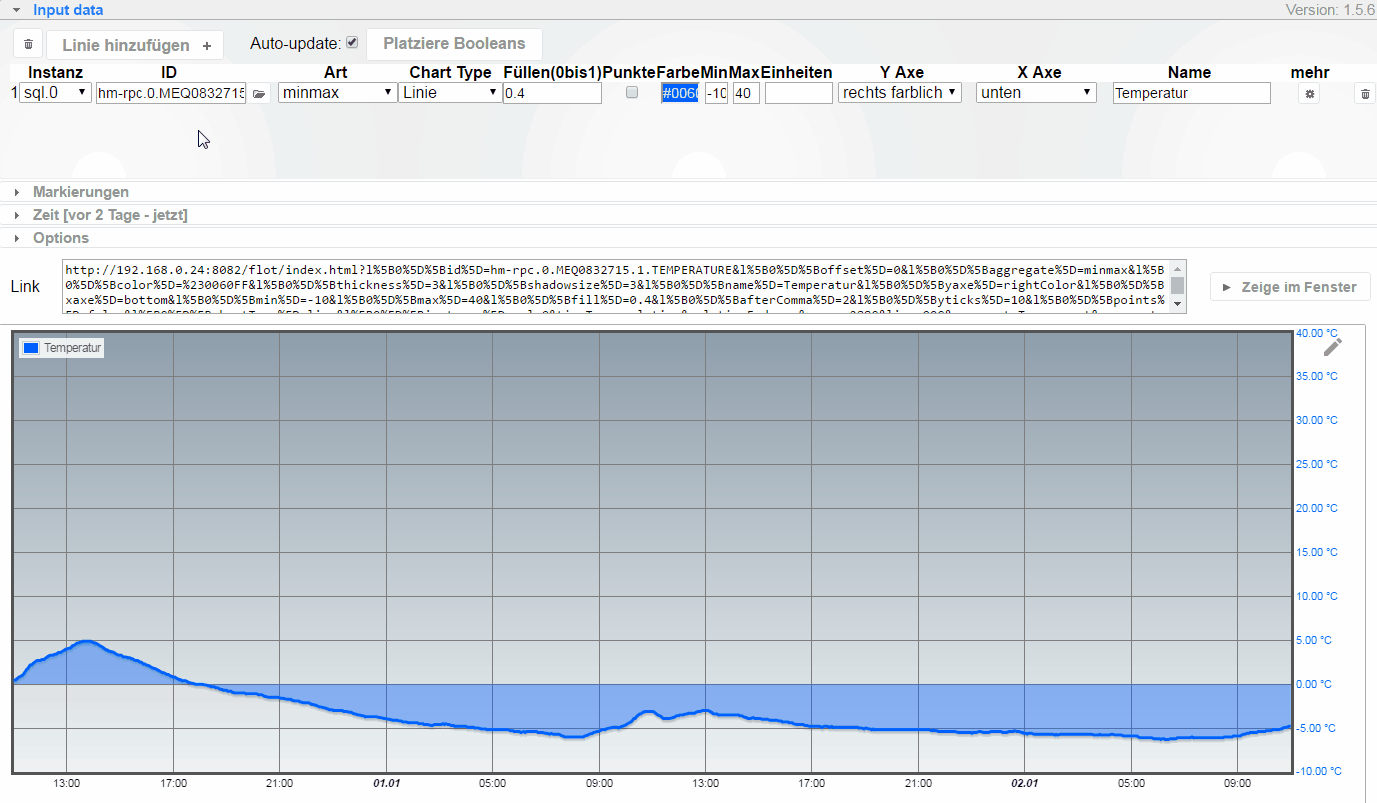Click the empty Einheiten field
The height and width of the screenshot is (803, 1377).
798,93
